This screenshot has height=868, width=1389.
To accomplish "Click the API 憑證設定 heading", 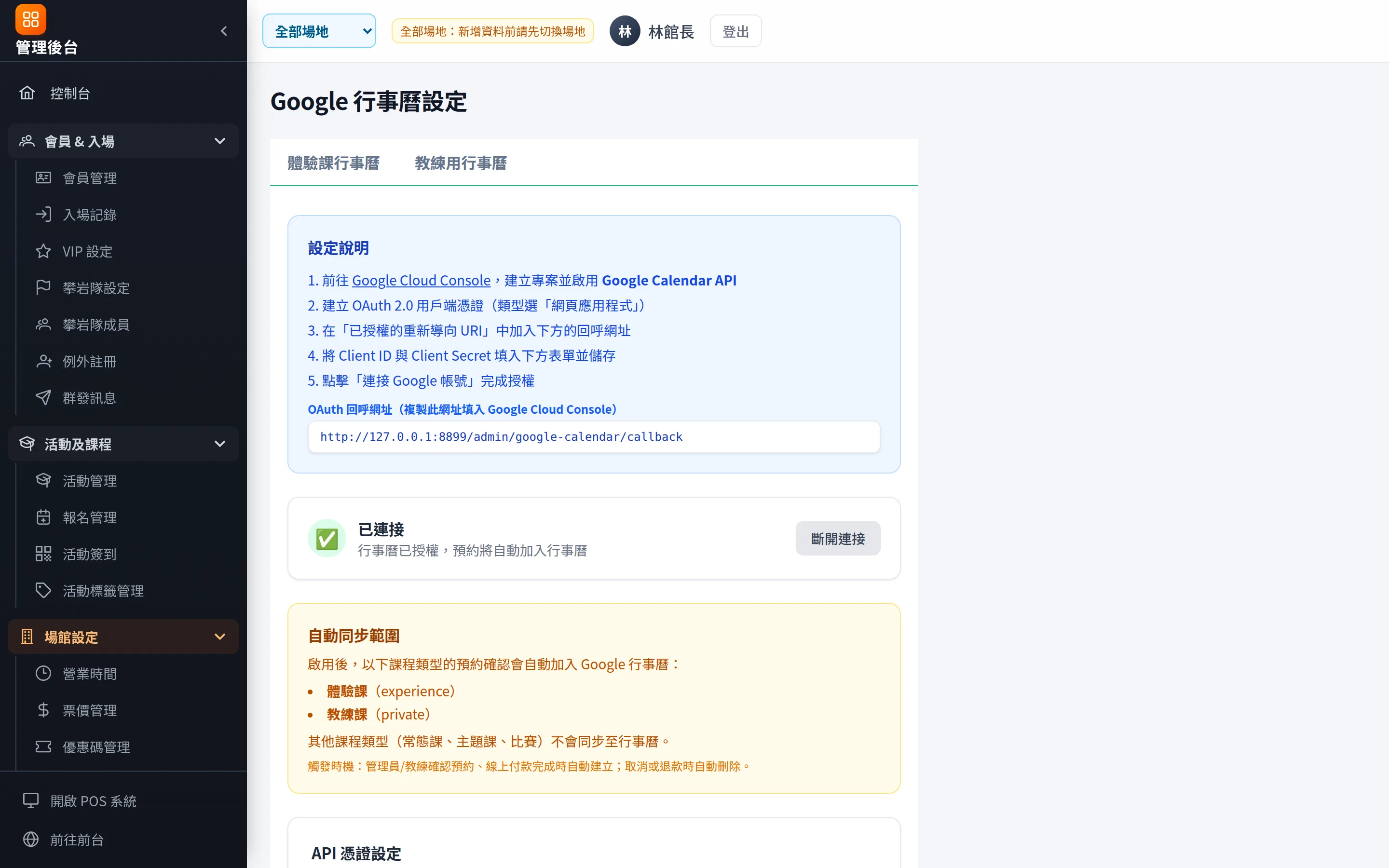I will [356, 854].
